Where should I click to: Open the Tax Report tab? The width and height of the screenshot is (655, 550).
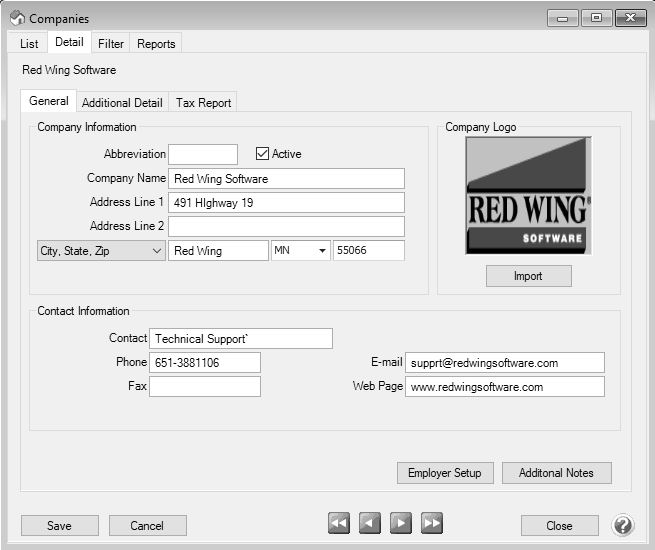[204, 103]
